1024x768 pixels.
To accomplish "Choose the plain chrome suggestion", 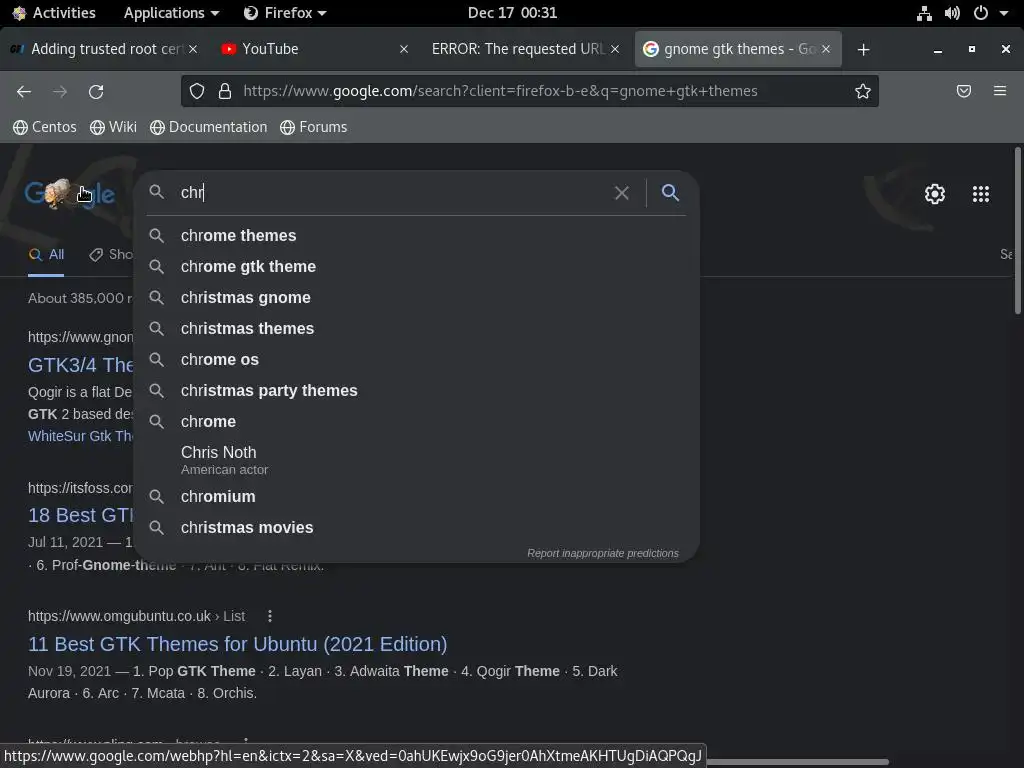I will (416, 422).
